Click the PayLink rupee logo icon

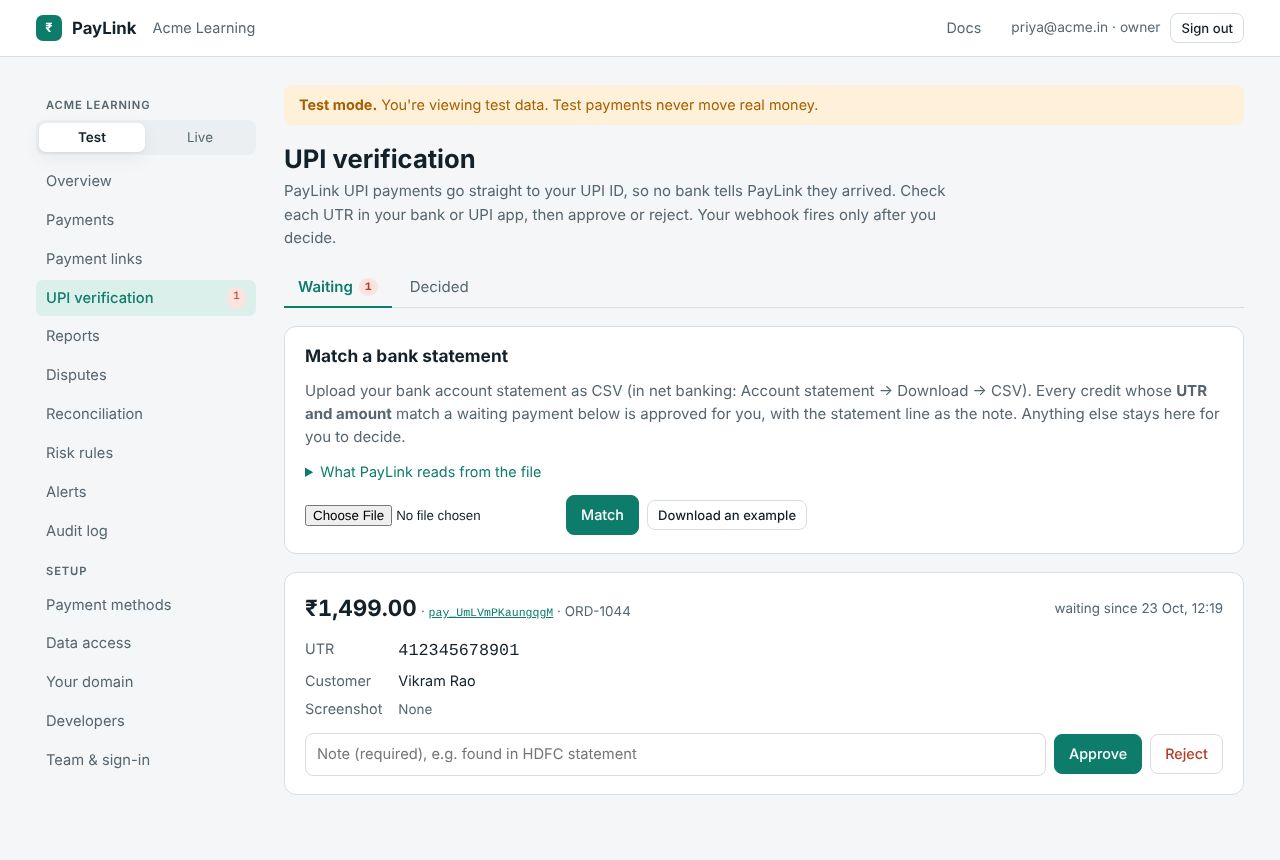pos(49,28)
